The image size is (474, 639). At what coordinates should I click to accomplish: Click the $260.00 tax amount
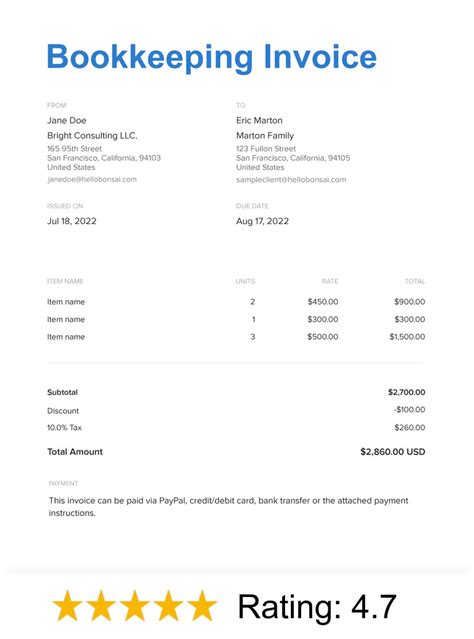pyautogui.click(x=410, y=427)
